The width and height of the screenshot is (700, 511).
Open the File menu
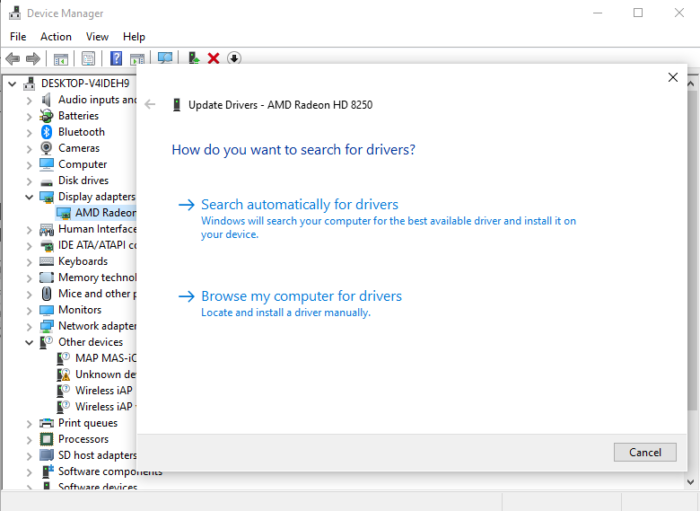tap(18, 37)
